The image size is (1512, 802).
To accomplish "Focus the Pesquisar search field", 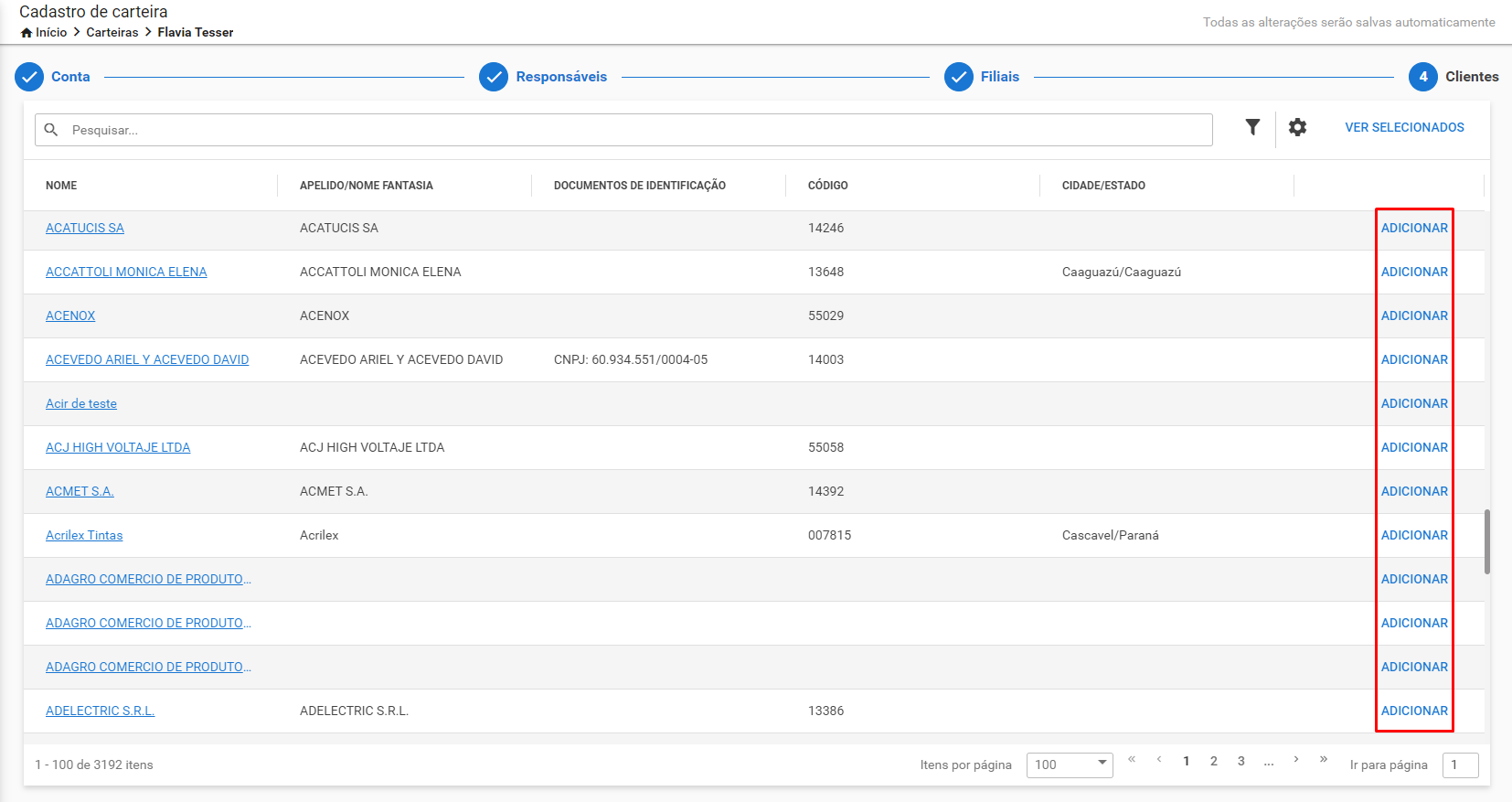I will click(623, 130).
